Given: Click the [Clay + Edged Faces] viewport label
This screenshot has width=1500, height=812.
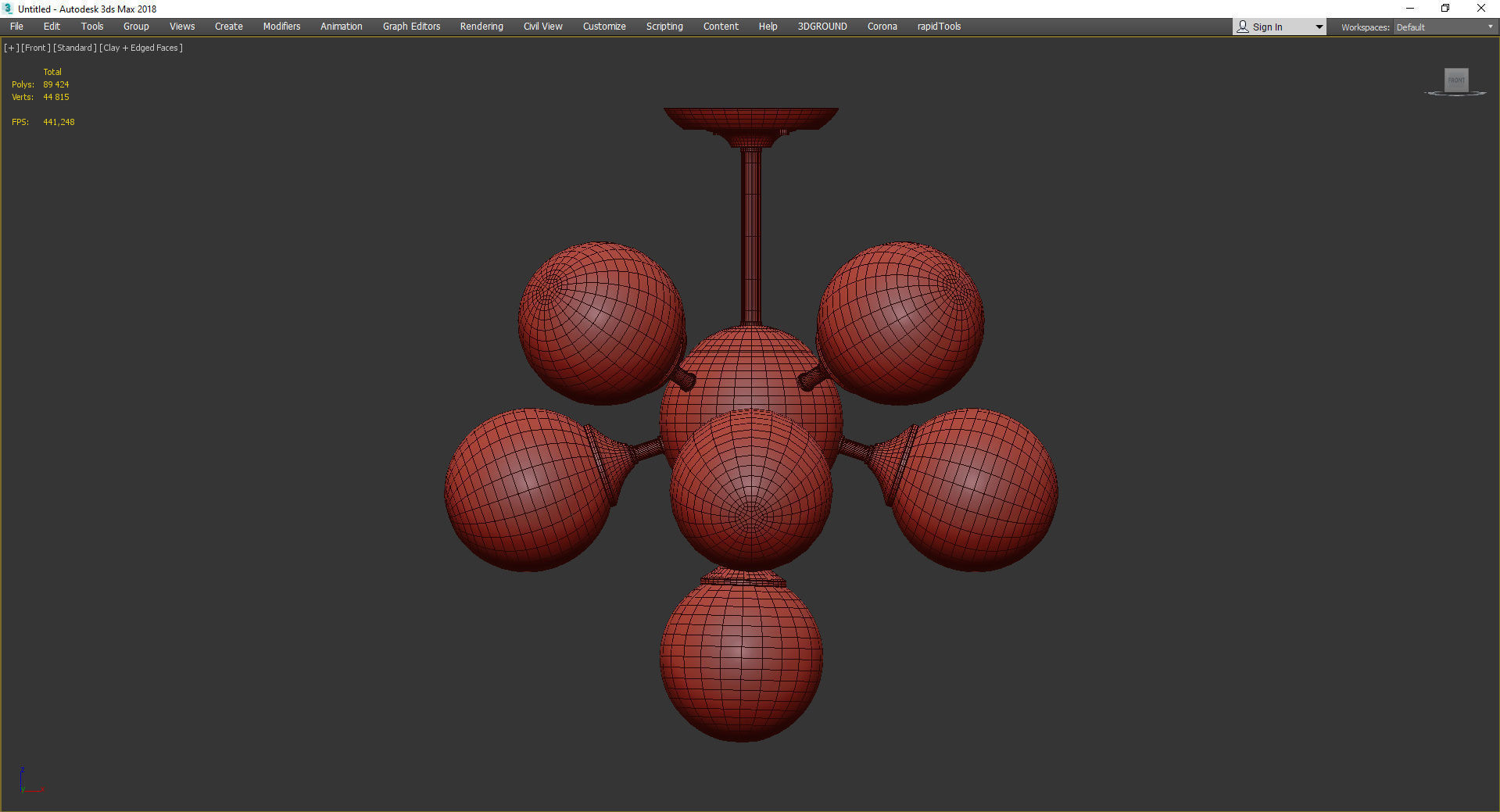Looking at the screenshot, I should click(x=141, y=48).
